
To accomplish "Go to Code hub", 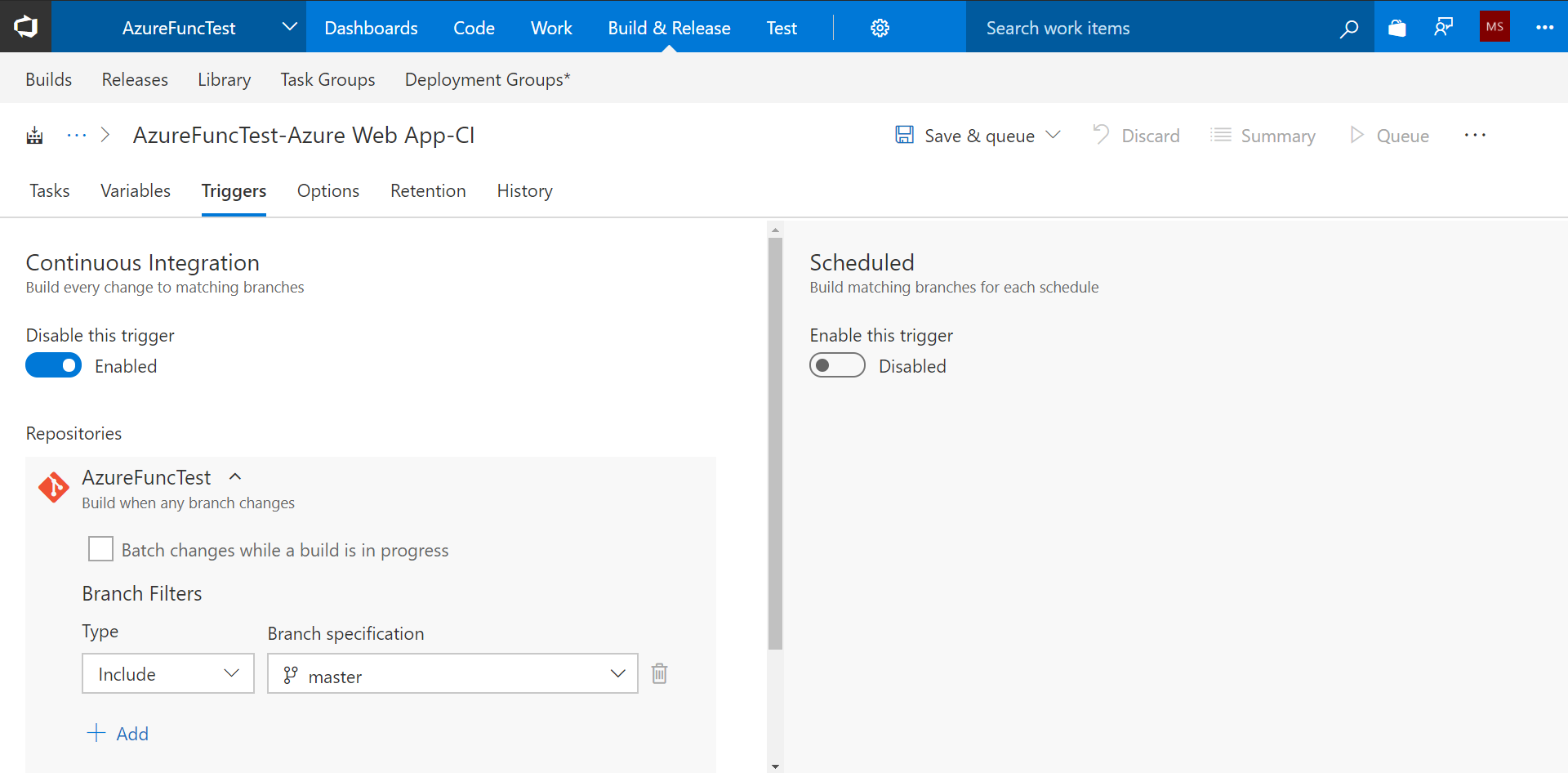I will 474,28.
